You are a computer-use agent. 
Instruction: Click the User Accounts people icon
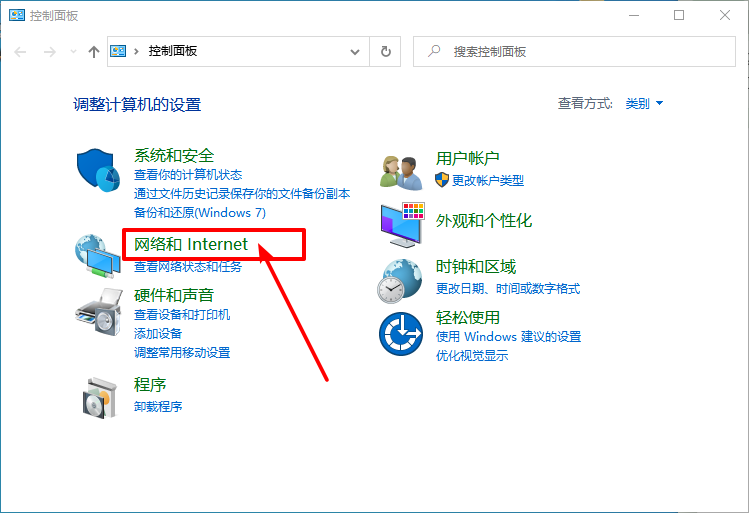click(402, 171)
